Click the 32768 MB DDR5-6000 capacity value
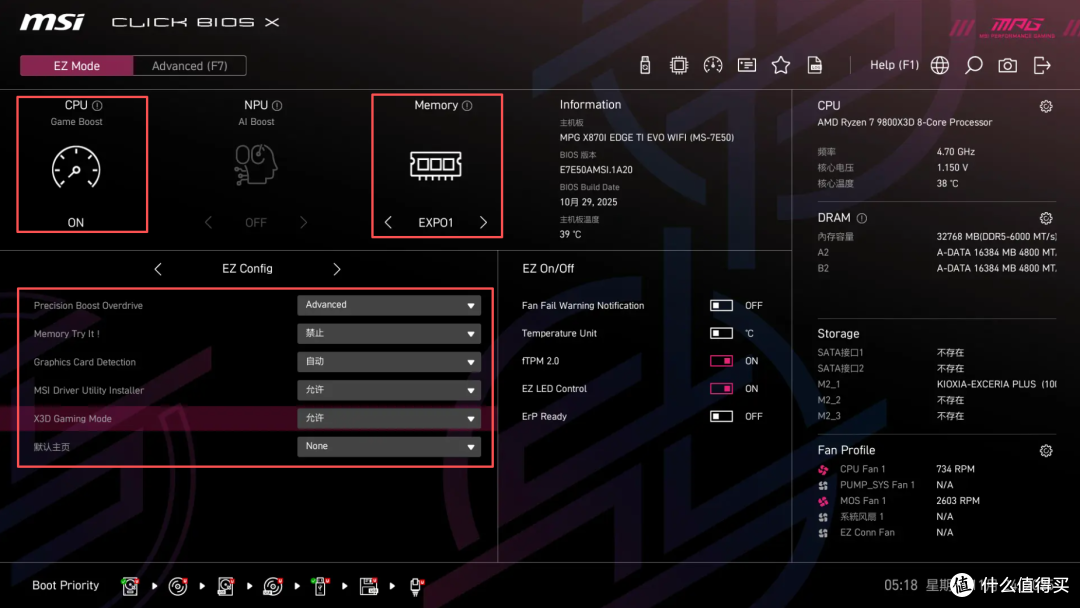Screen dimensions: 1080x608 996,236
